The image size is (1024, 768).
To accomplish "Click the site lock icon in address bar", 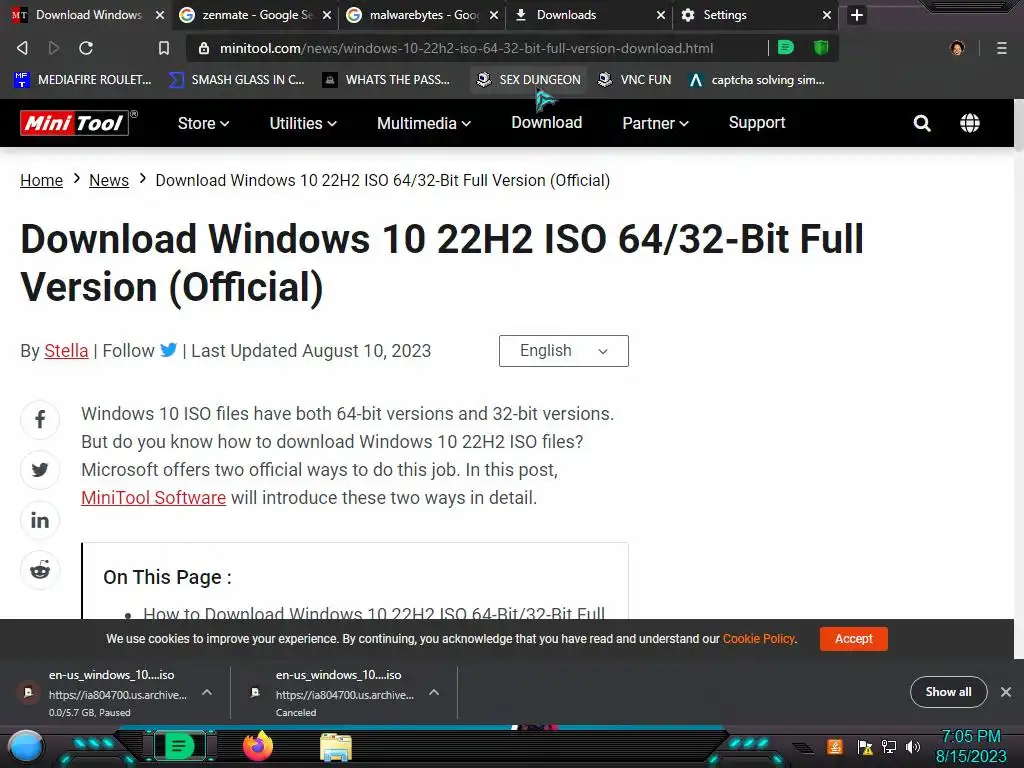I will [204, 48].
